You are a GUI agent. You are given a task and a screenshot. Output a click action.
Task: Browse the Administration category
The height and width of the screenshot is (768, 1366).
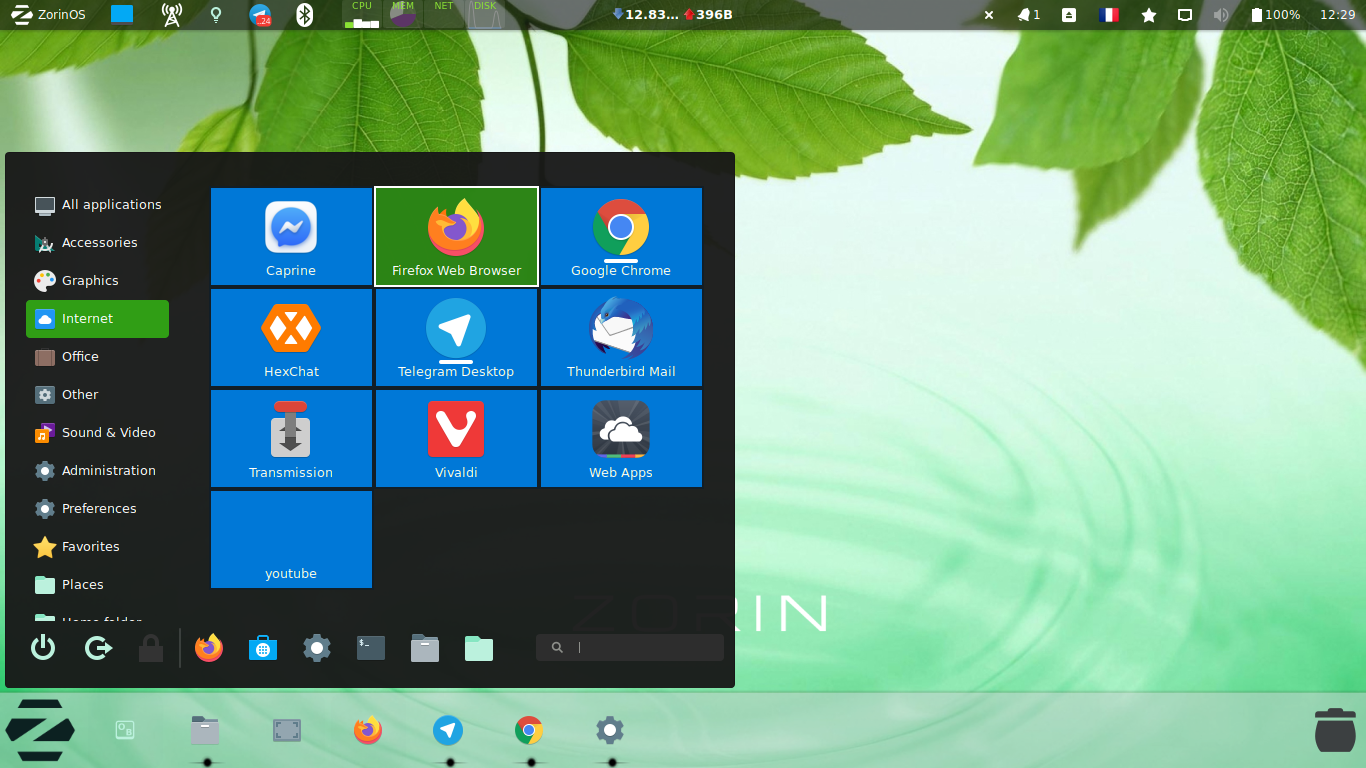pyautogui.click(x=97, y=471)
